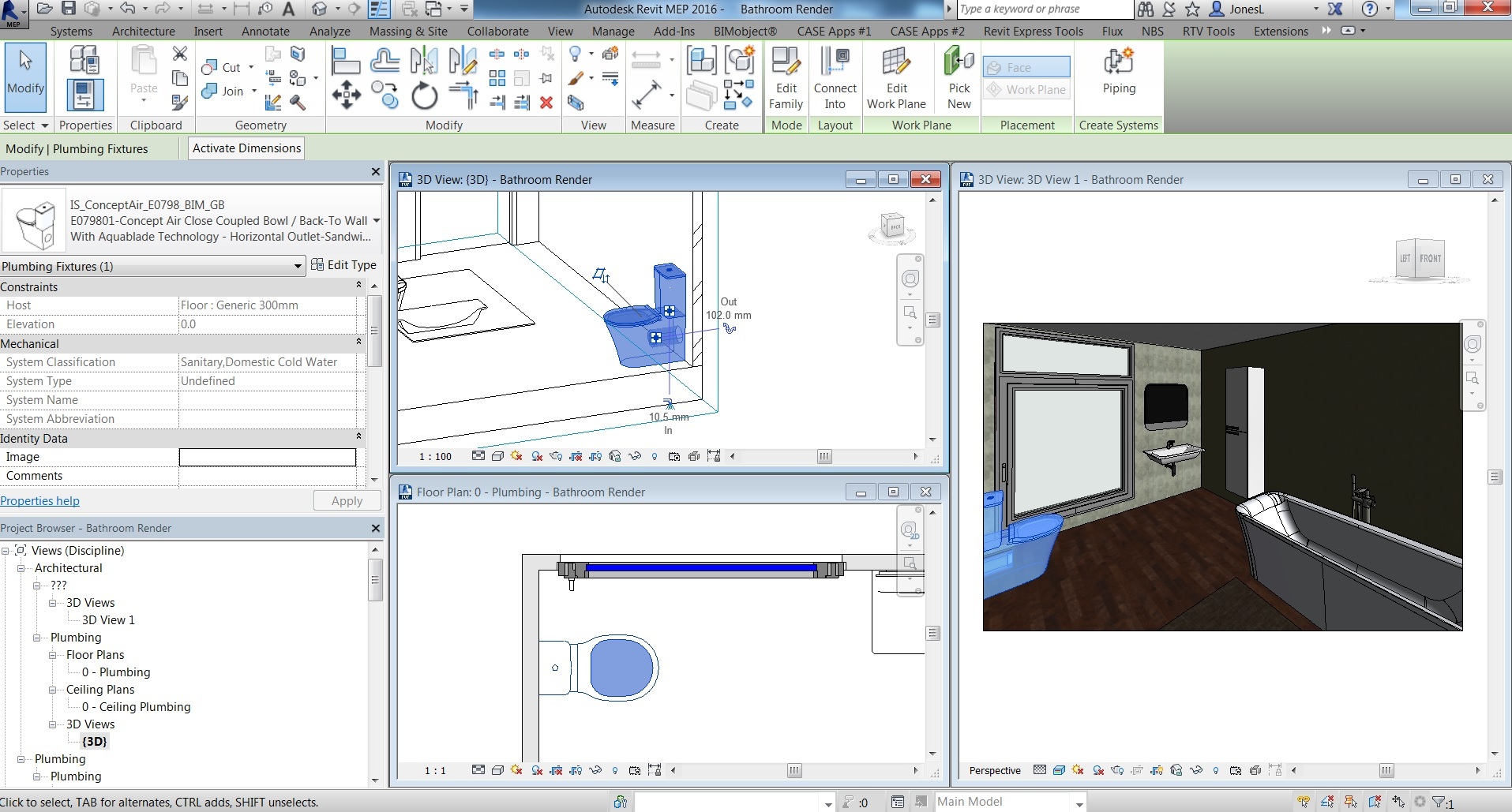Screen dimensions: 1512x812
Task: Click the Rotate tool icon
Action: click(x=424, y=95)
